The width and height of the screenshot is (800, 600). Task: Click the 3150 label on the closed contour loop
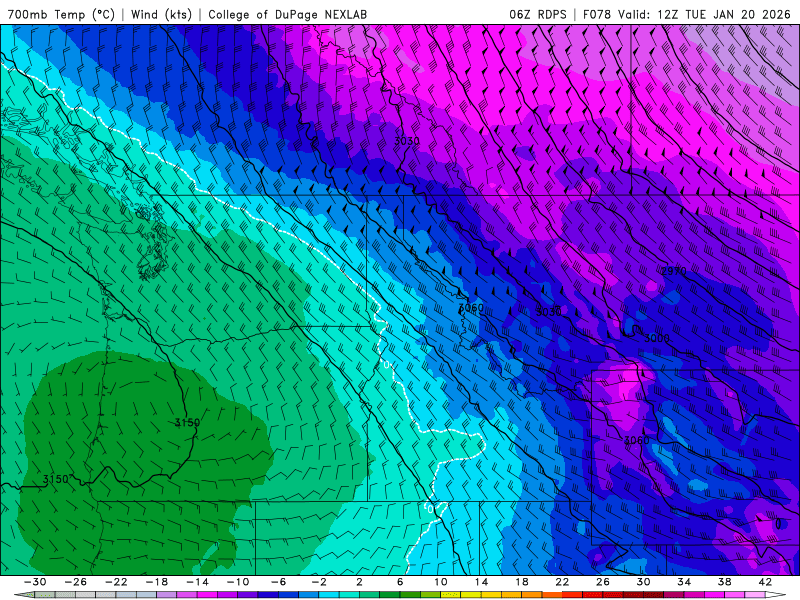coord(187,422)
